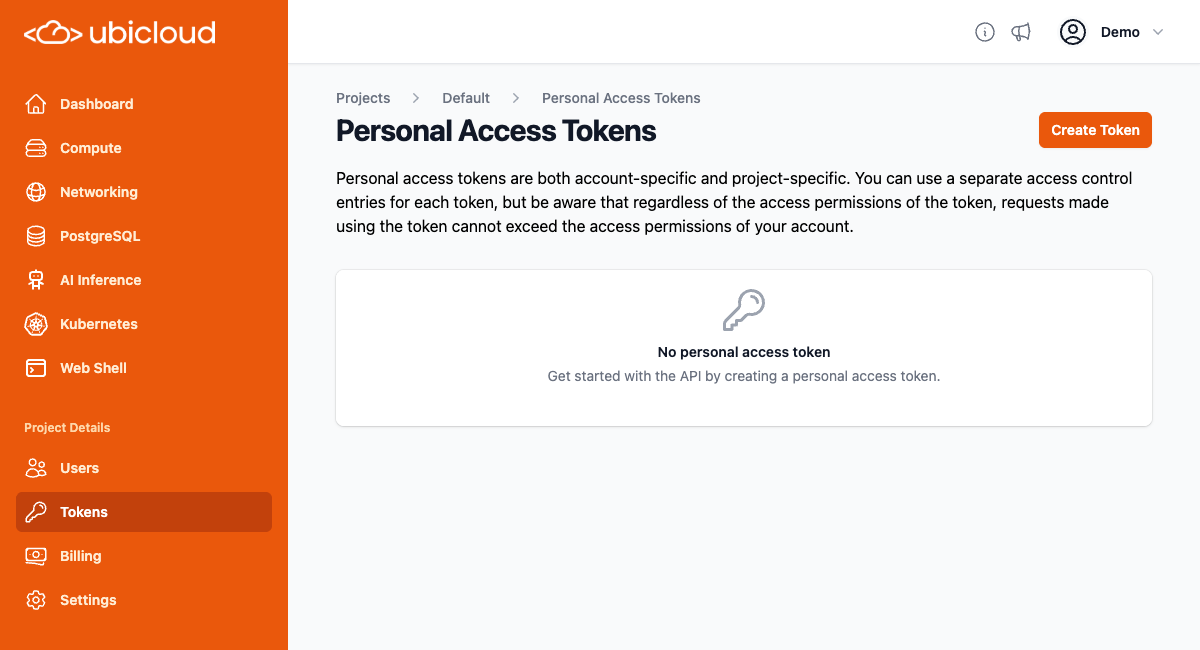This screenshot has width=1200, height=650.
Task: Click the Default breadcrumb item
Action: (x=466, y=98)
